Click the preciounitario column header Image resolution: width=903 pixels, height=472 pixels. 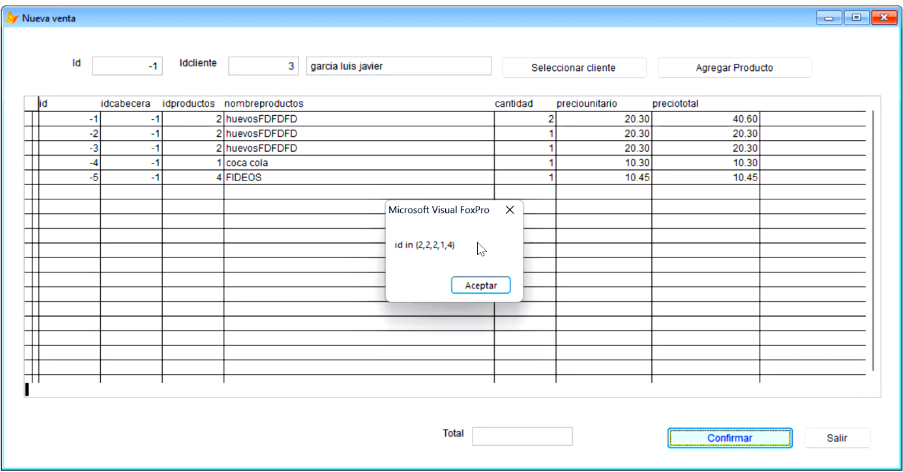586,103
